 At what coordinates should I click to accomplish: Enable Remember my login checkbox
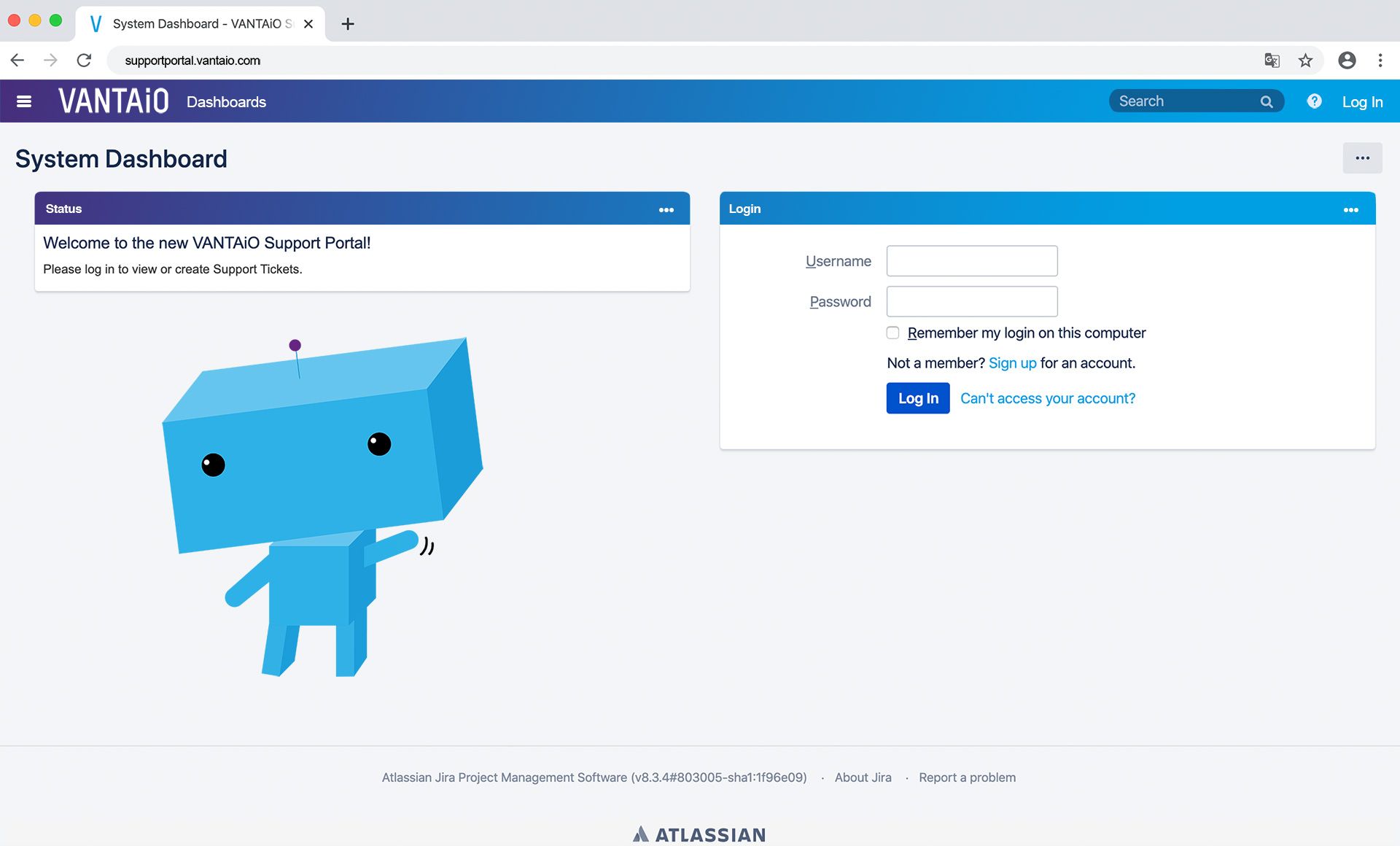tap(892, 333)
